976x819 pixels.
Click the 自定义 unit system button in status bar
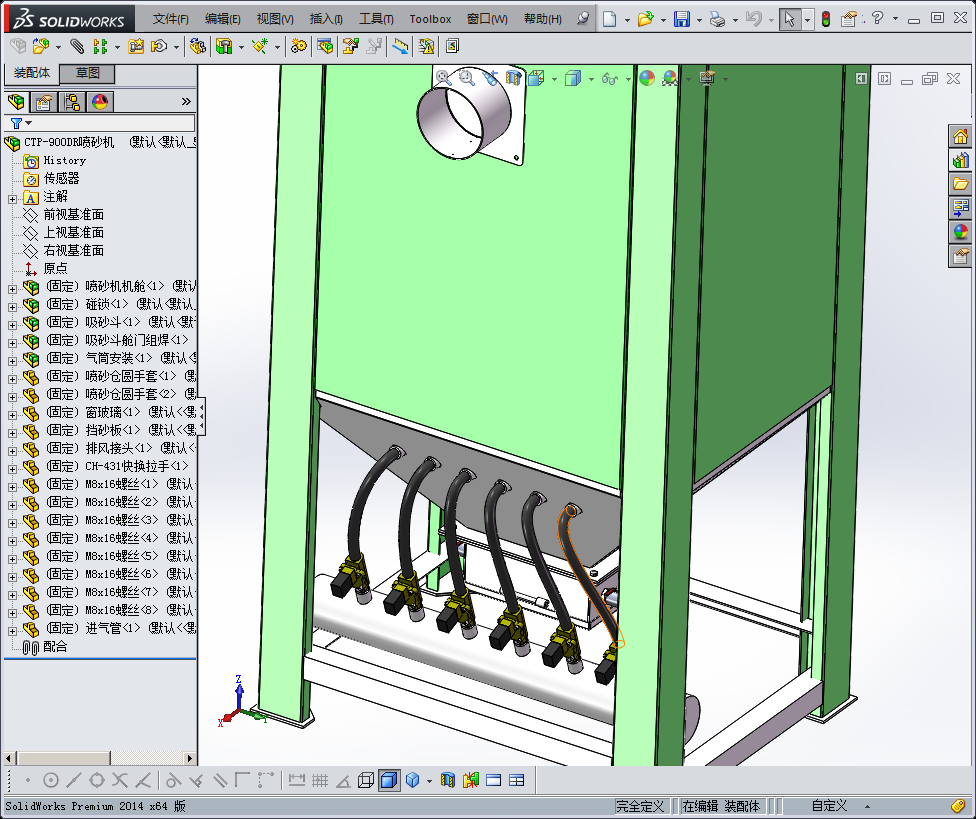pos(828,806)
